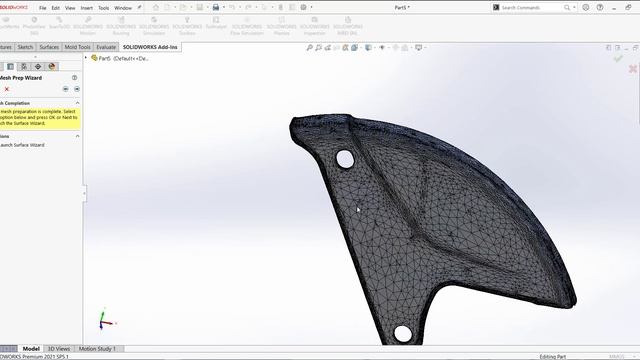
Task: Open the DimXpertManager crosshair tab icon
Action: [38, 67]
